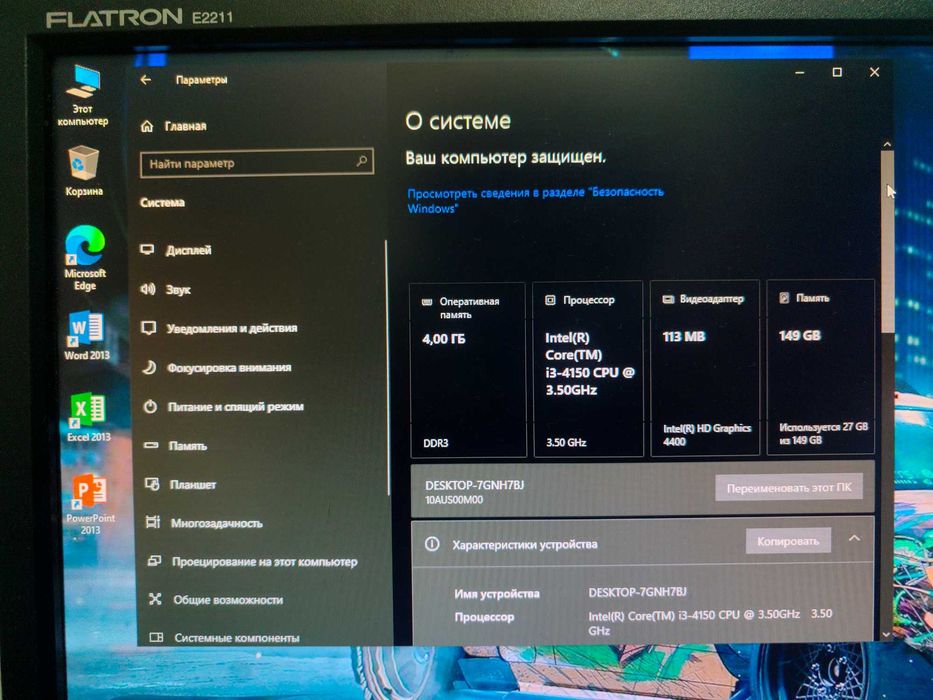
Task: Open This Computer desktop icon
Action: click(83, 95)
